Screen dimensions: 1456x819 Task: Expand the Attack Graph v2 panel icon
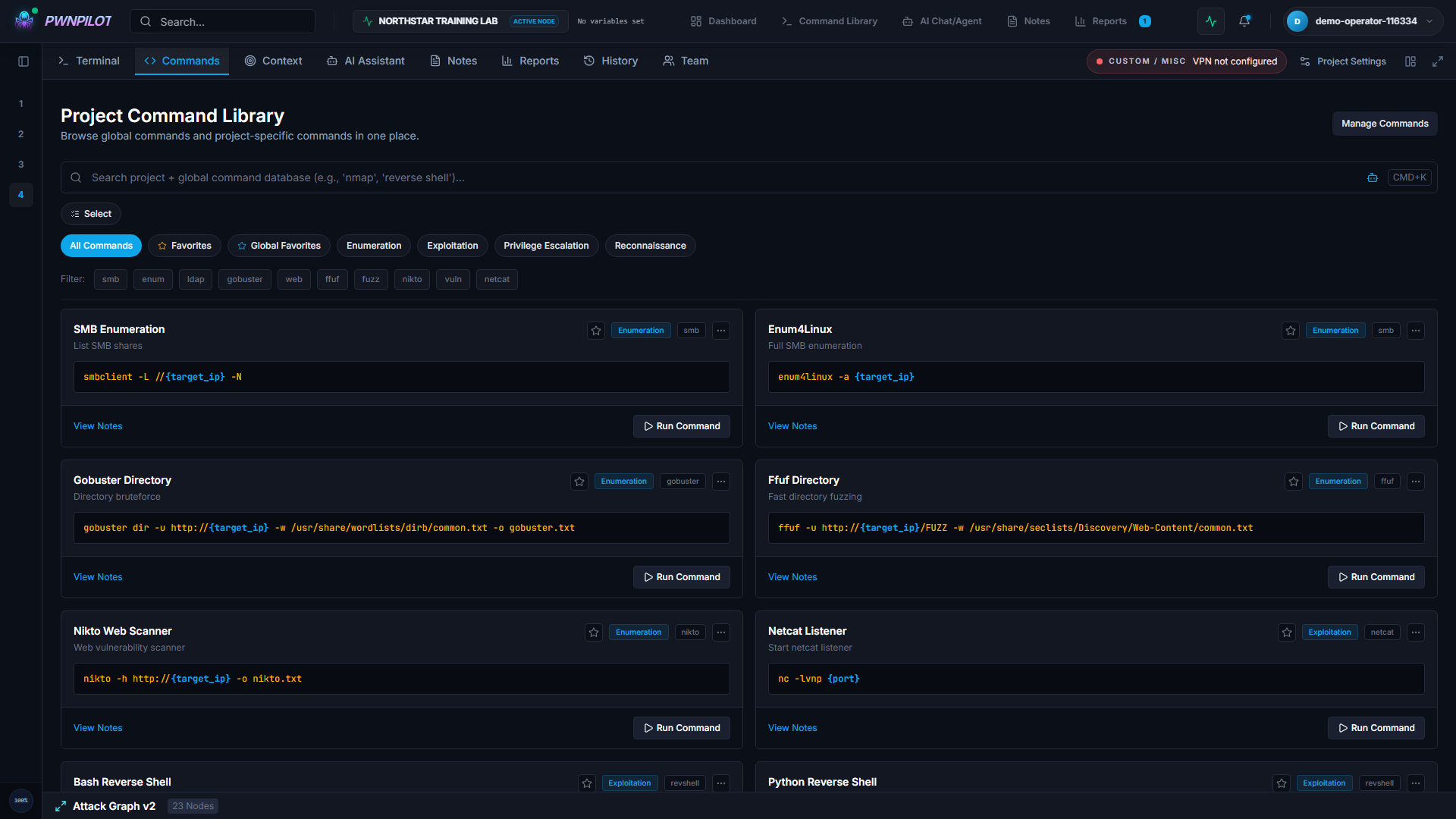(61, 806)
